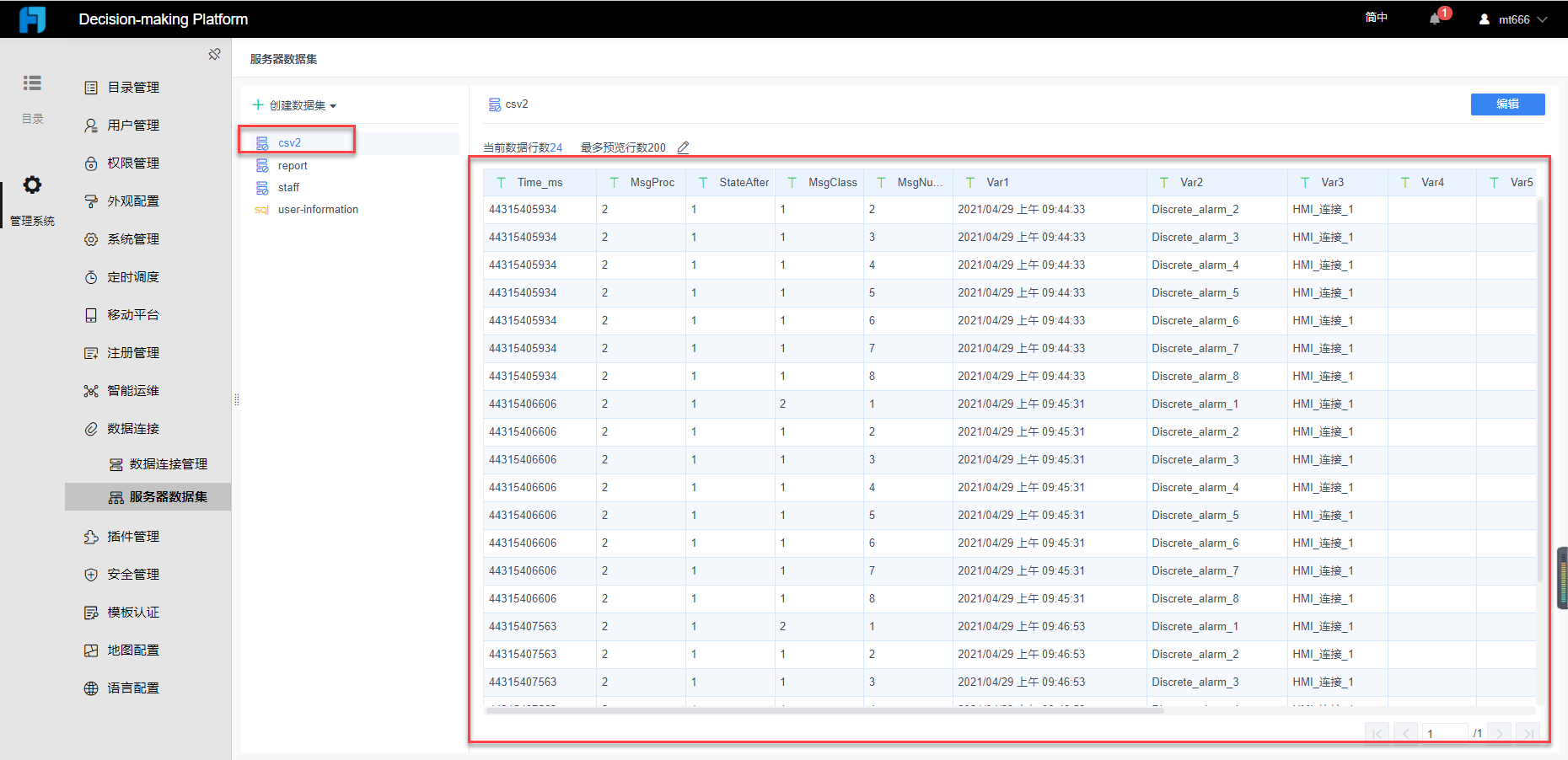1568x760 pixels.
Task: Click the platform logo icon
Action: click(x=32, y=19)
